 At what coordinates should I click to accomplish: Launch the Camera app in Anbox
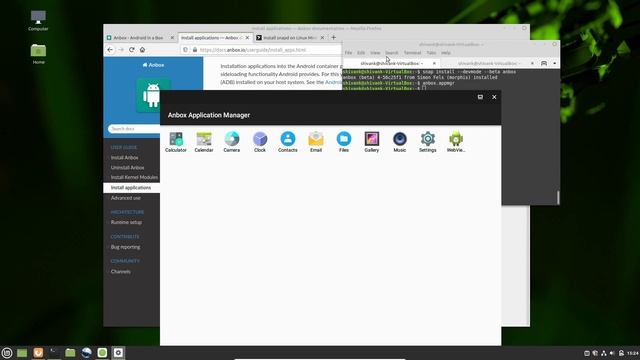[x=232, y=142]
